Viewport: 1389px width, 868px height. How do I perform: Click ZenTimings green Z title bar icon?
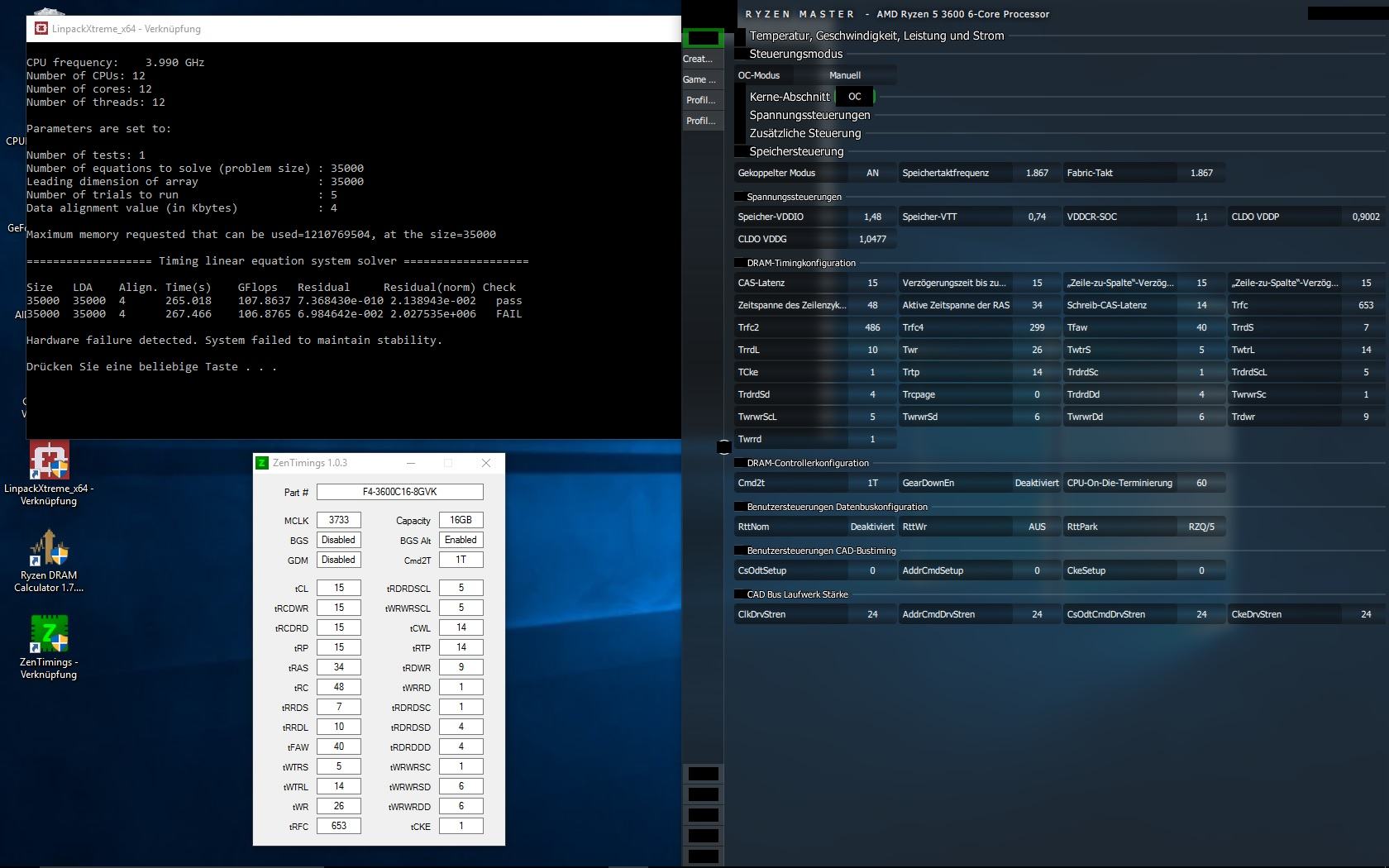click(262, 463)
